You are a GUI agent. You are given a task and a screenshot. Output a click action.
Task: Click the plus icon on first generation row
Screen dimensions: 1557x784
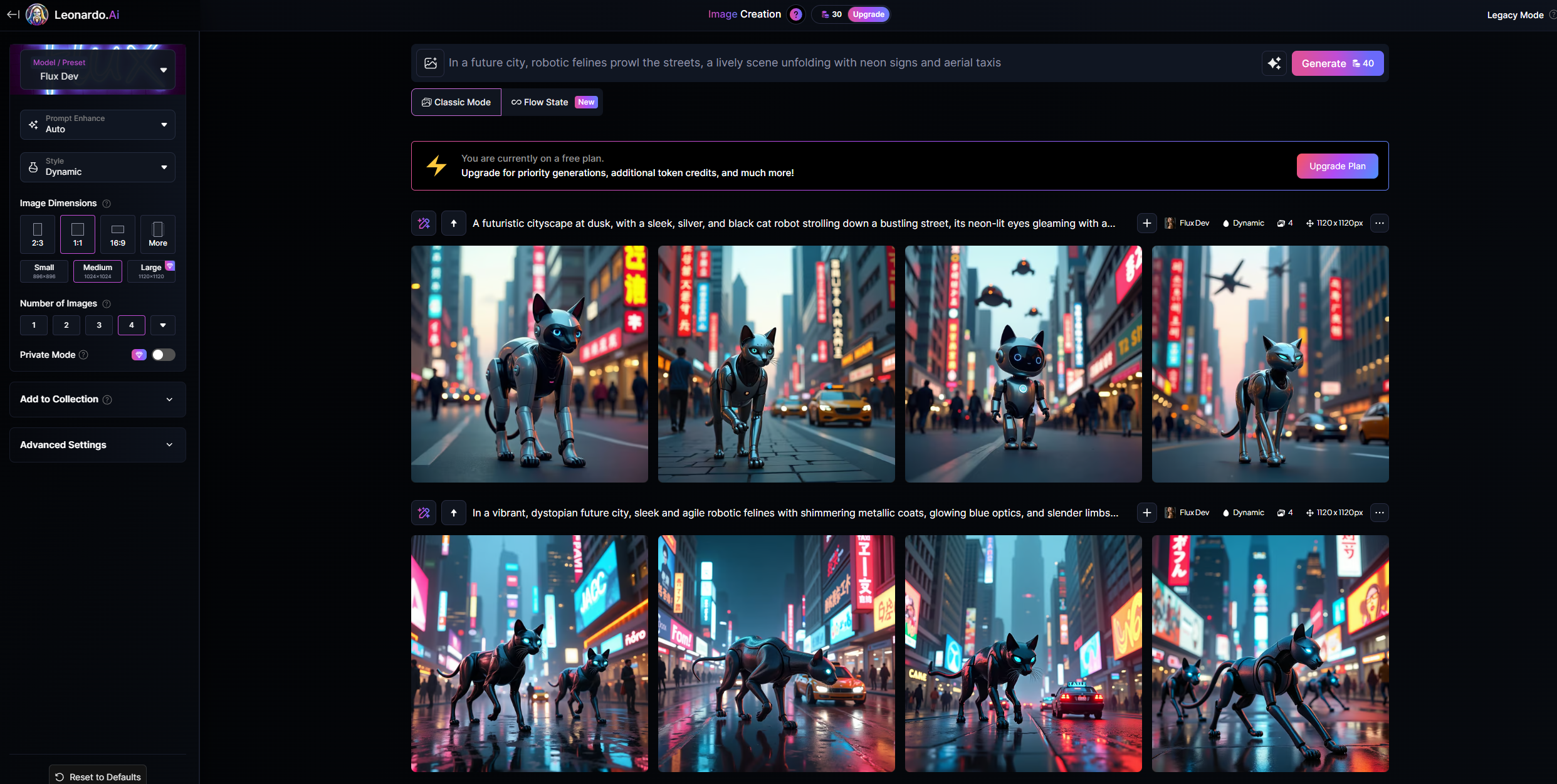tap(1146, 223)
